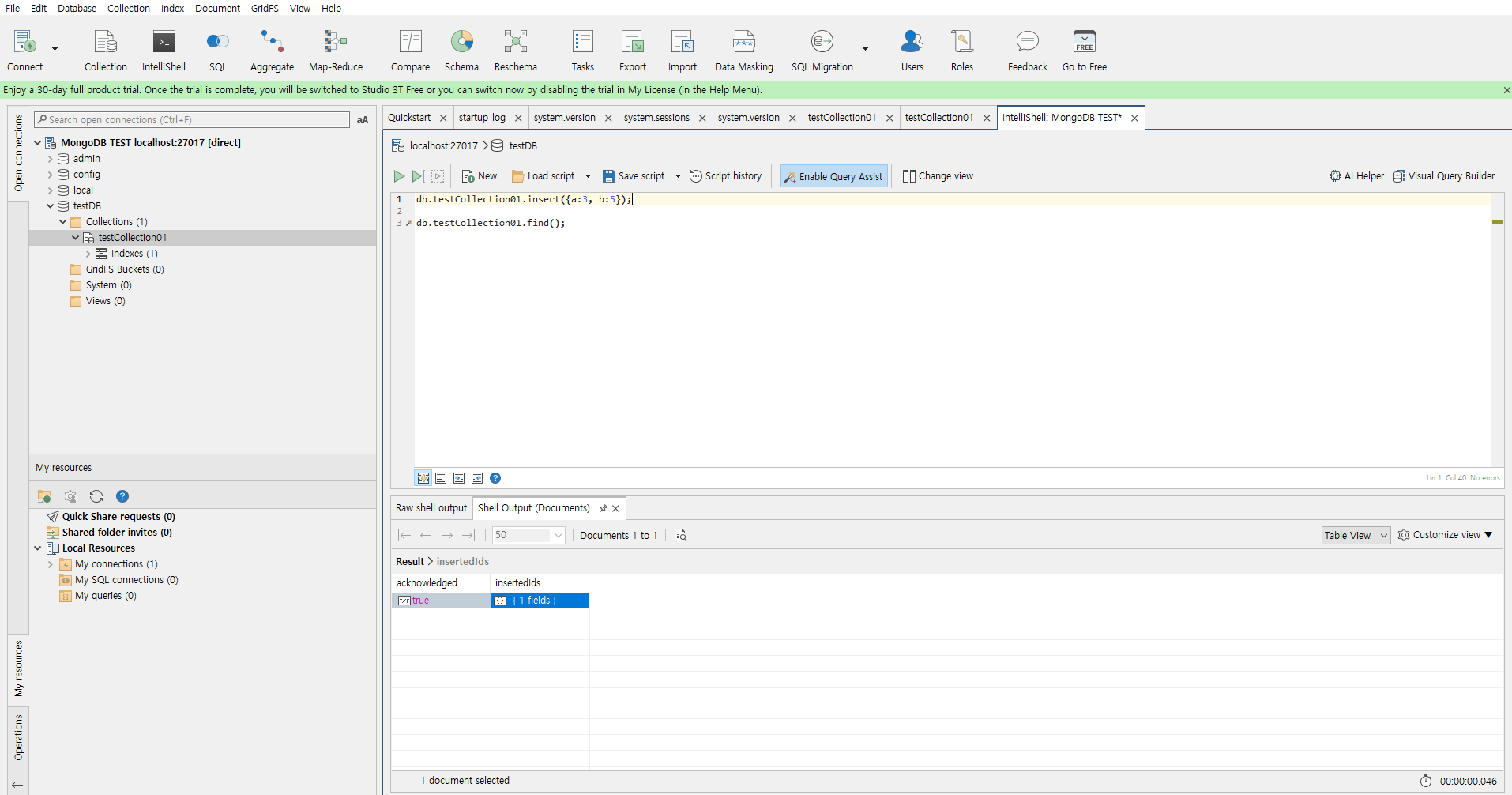Viewport: 1512px width, 795px height.
Task: Click the Save script button
Action: [x=634, y=176]
